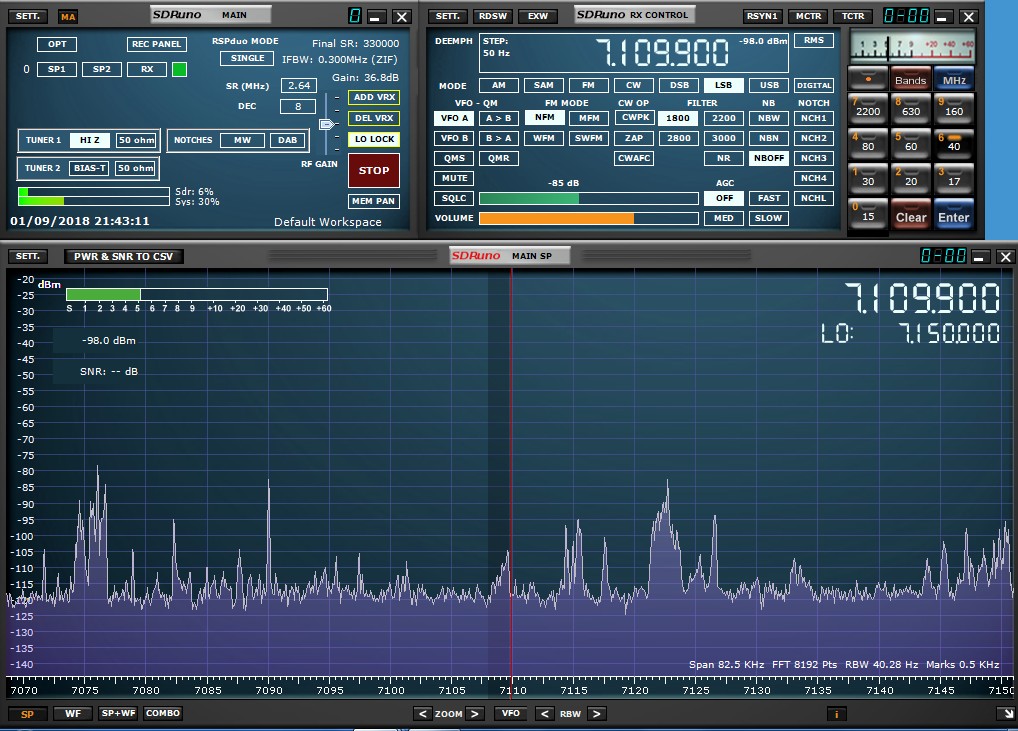Viewport: 1018px width, 731px height.
Task: Toggle SQLC squelch
Action: tap(454, 198)
